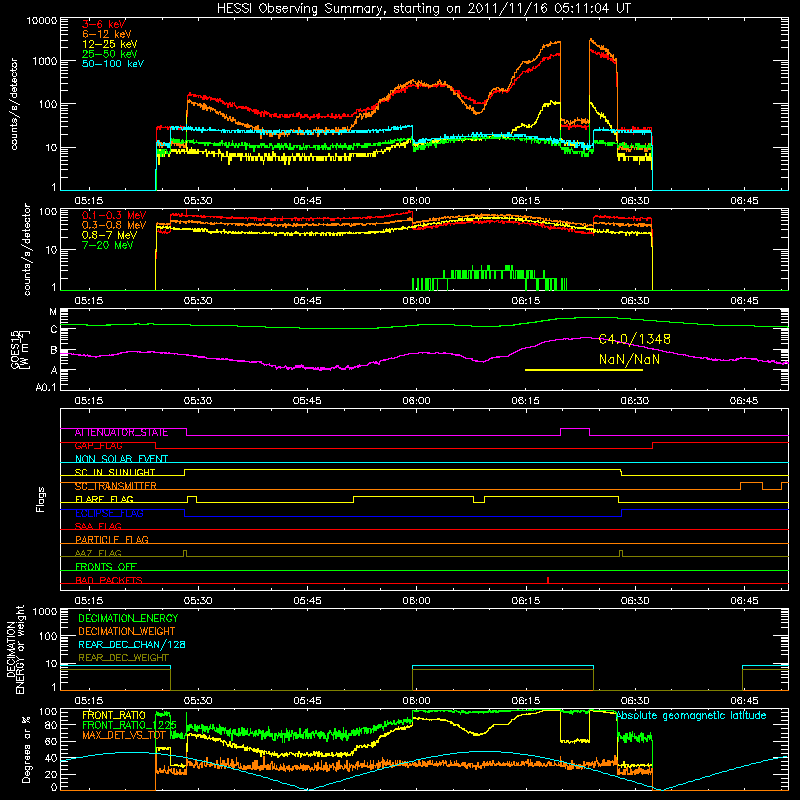
Task: Click the 05:30 tick label under the GOES plot
Action: click(x=198, y=401)
